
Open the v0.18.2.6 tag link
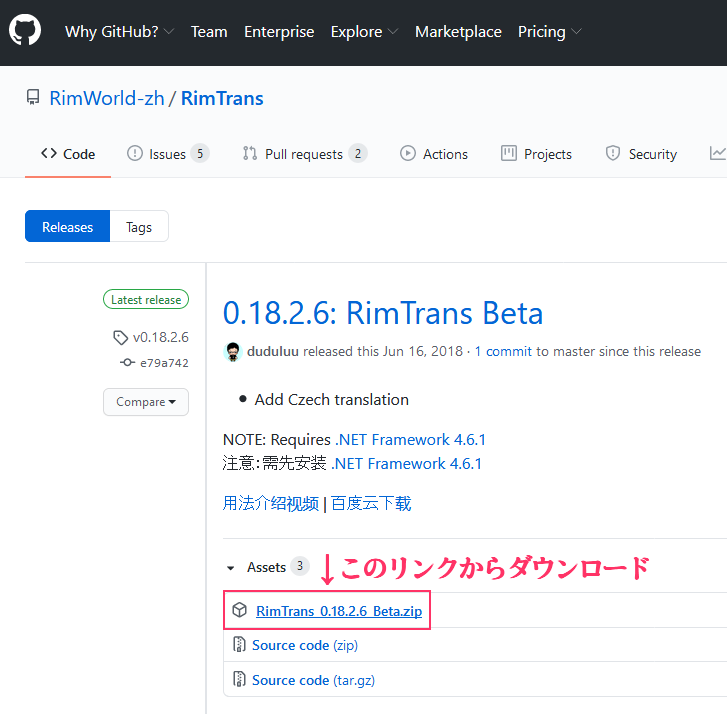click(160, 337)
